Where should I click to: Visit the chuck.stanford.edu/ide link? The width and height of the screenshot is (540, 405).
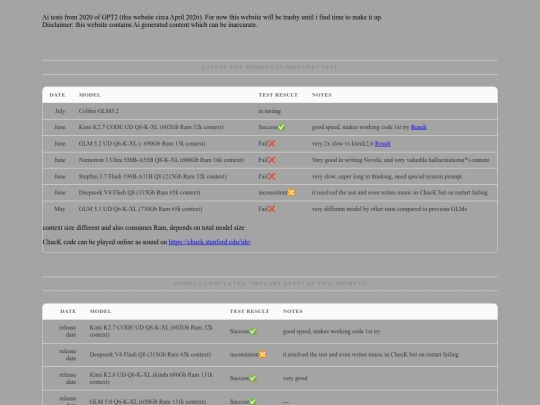[x=209, y=242]
